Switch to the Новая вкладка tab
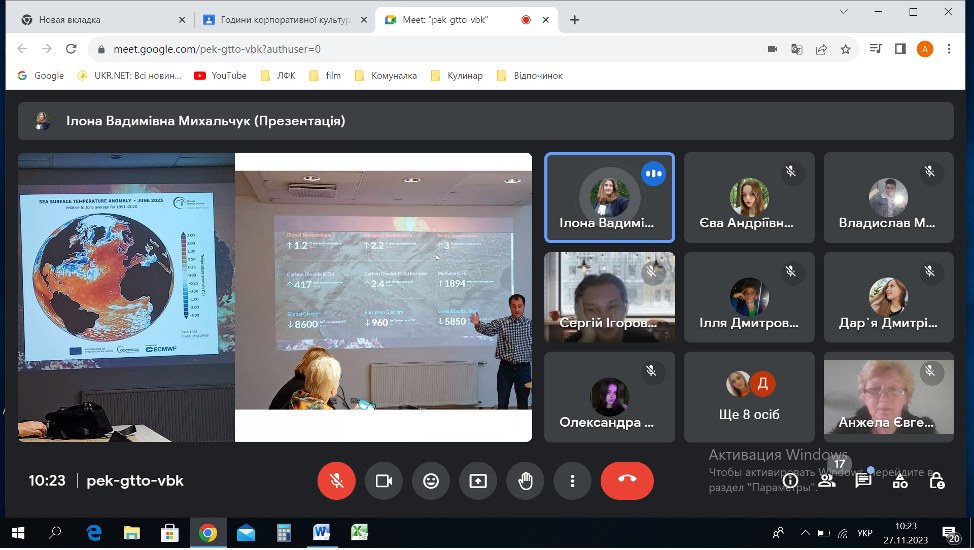Image resolution: width=974 pixels, height=550 pixels. click(x=103, y=20)
